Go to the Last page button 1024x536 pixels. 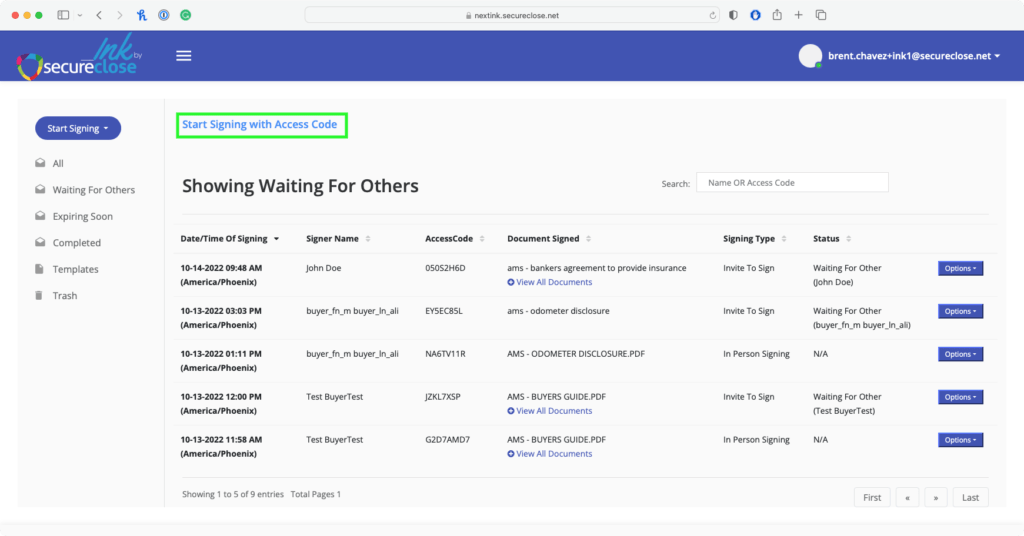(x=970, y=497)
